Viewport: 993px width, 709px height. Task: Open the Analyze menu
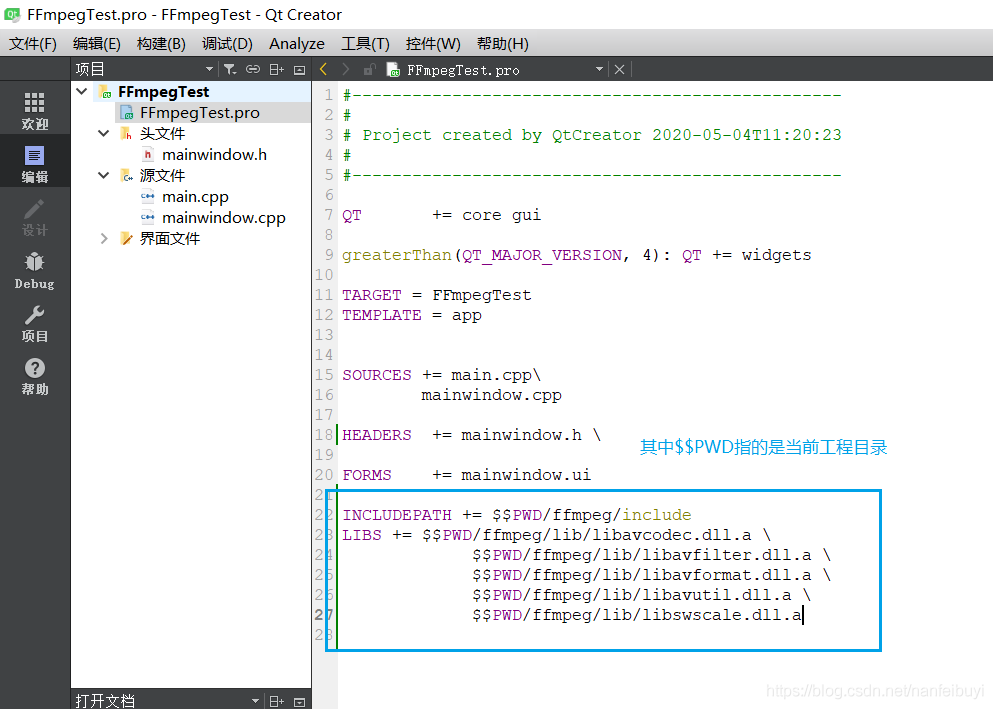297,44
